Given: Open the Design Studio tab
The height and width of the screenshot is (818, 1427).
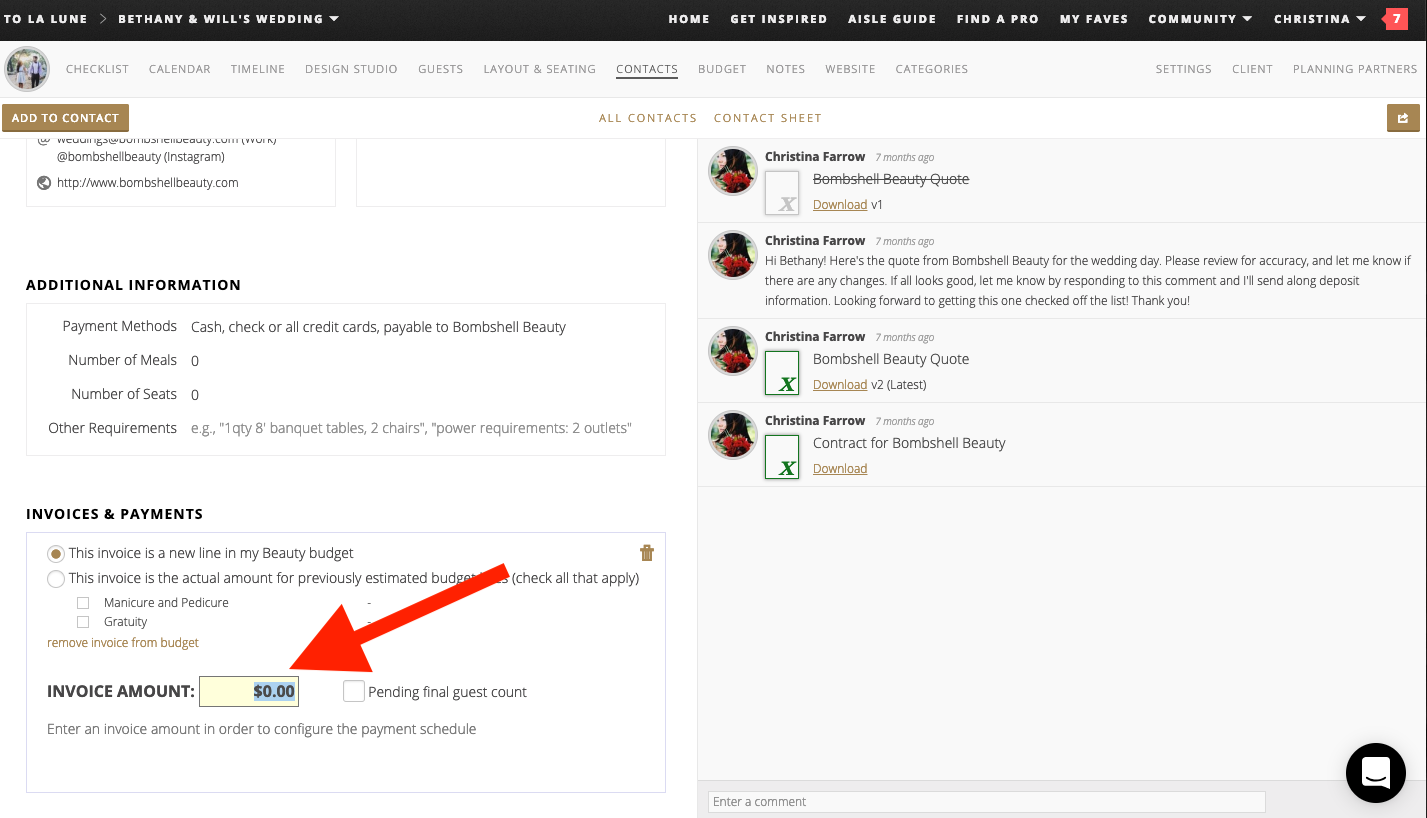Looking at the screenshot, I should (x=351, y=69).
